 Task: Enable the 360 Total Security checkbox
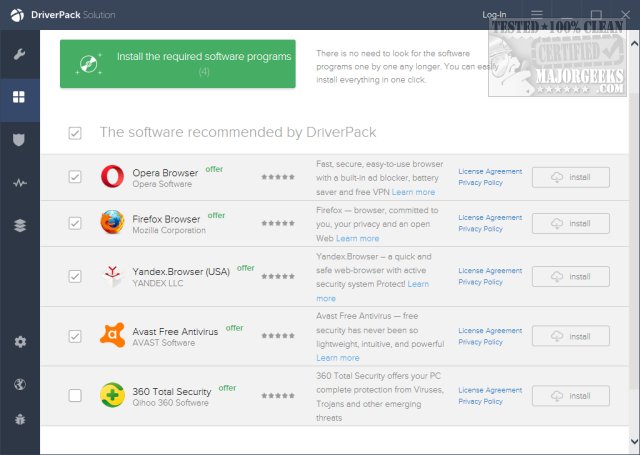pos(75,396)
